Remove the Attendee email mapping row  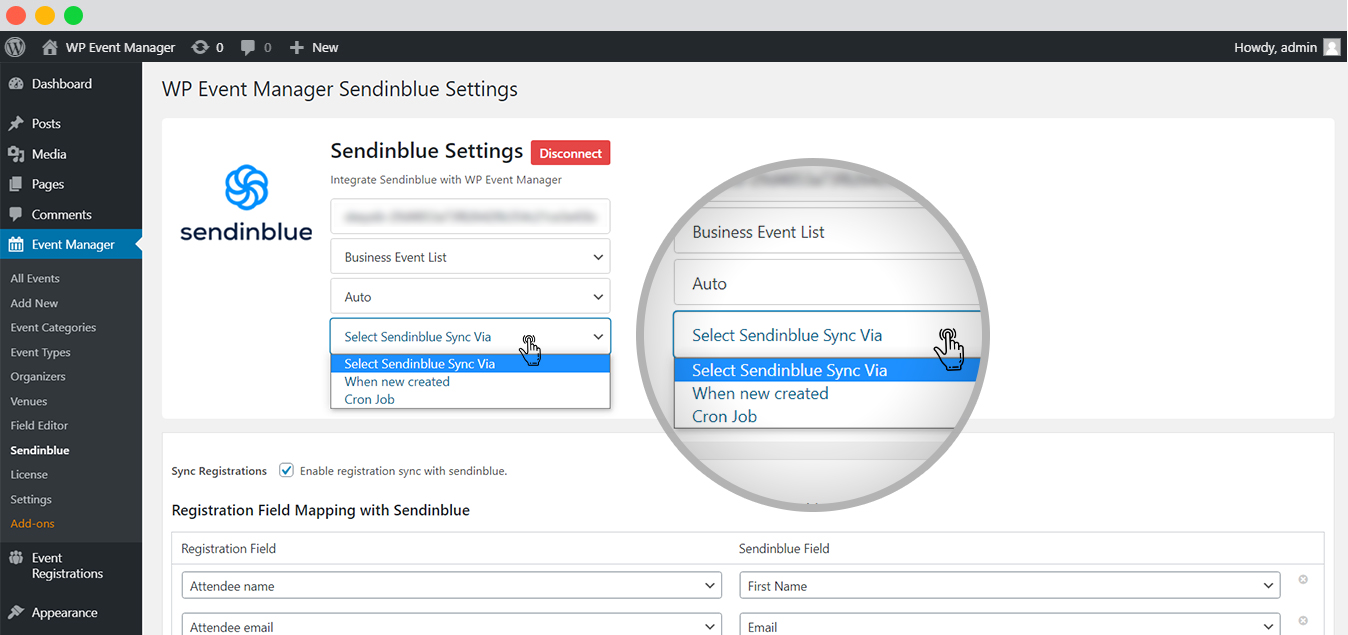pyautogui.click(x=1303, y=621)
